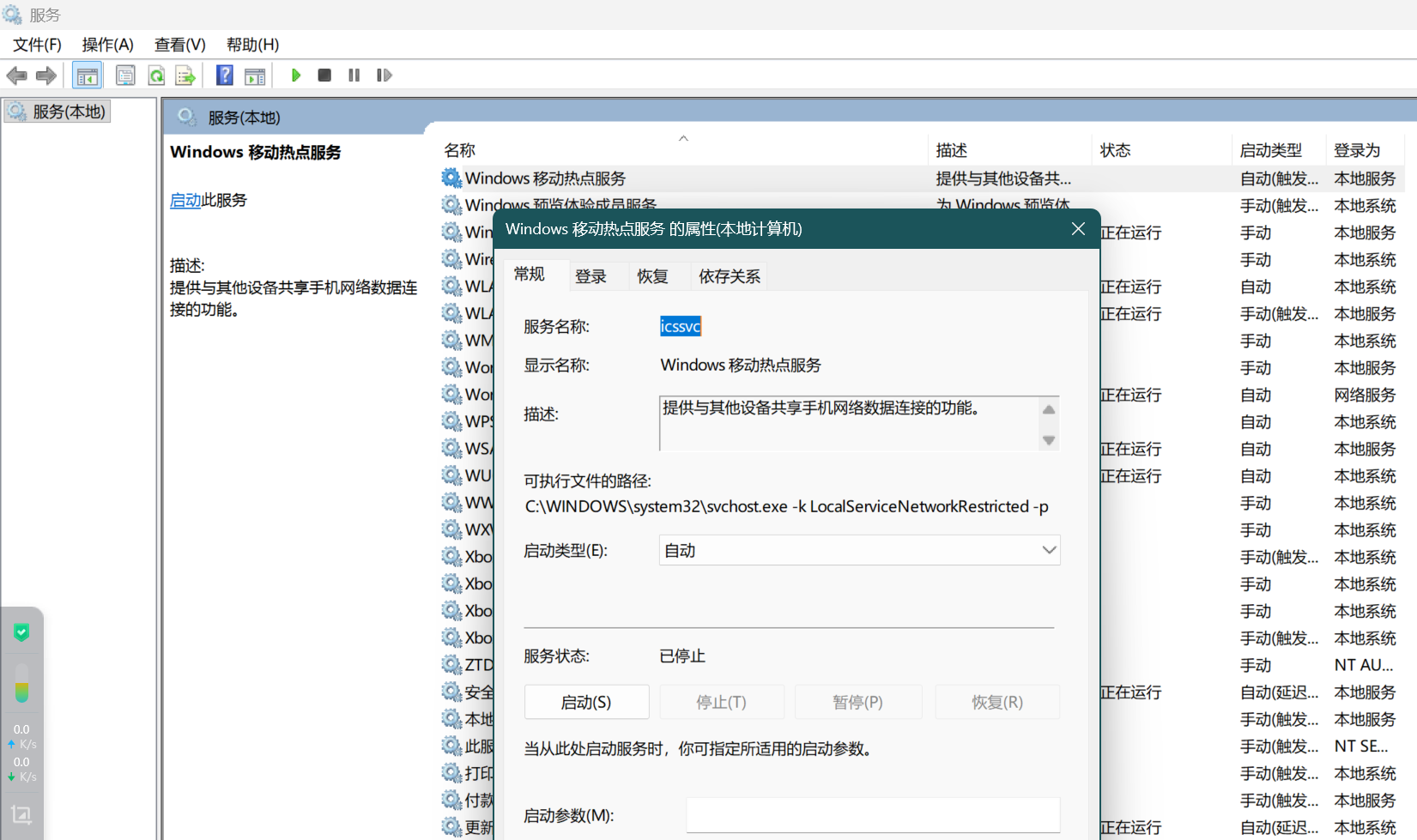The height and width of the screenshot is (840, 1417).
Task: Click the gear icon of Windows 移动热点服务 row
Action: coord(451,178)
